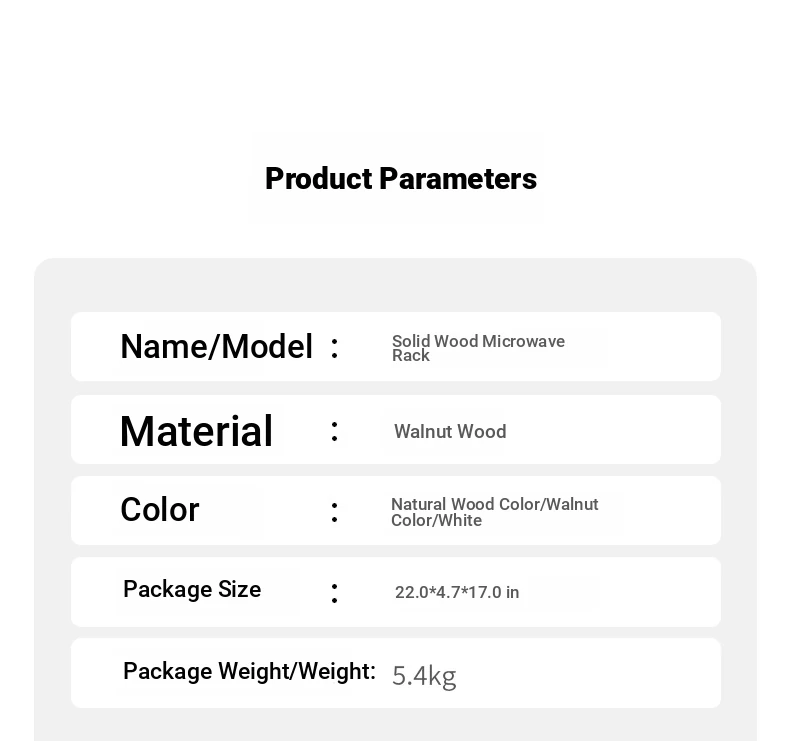Click the word Parameters in the title
Viewport: 790px width, 741px height.
point(458,179)
